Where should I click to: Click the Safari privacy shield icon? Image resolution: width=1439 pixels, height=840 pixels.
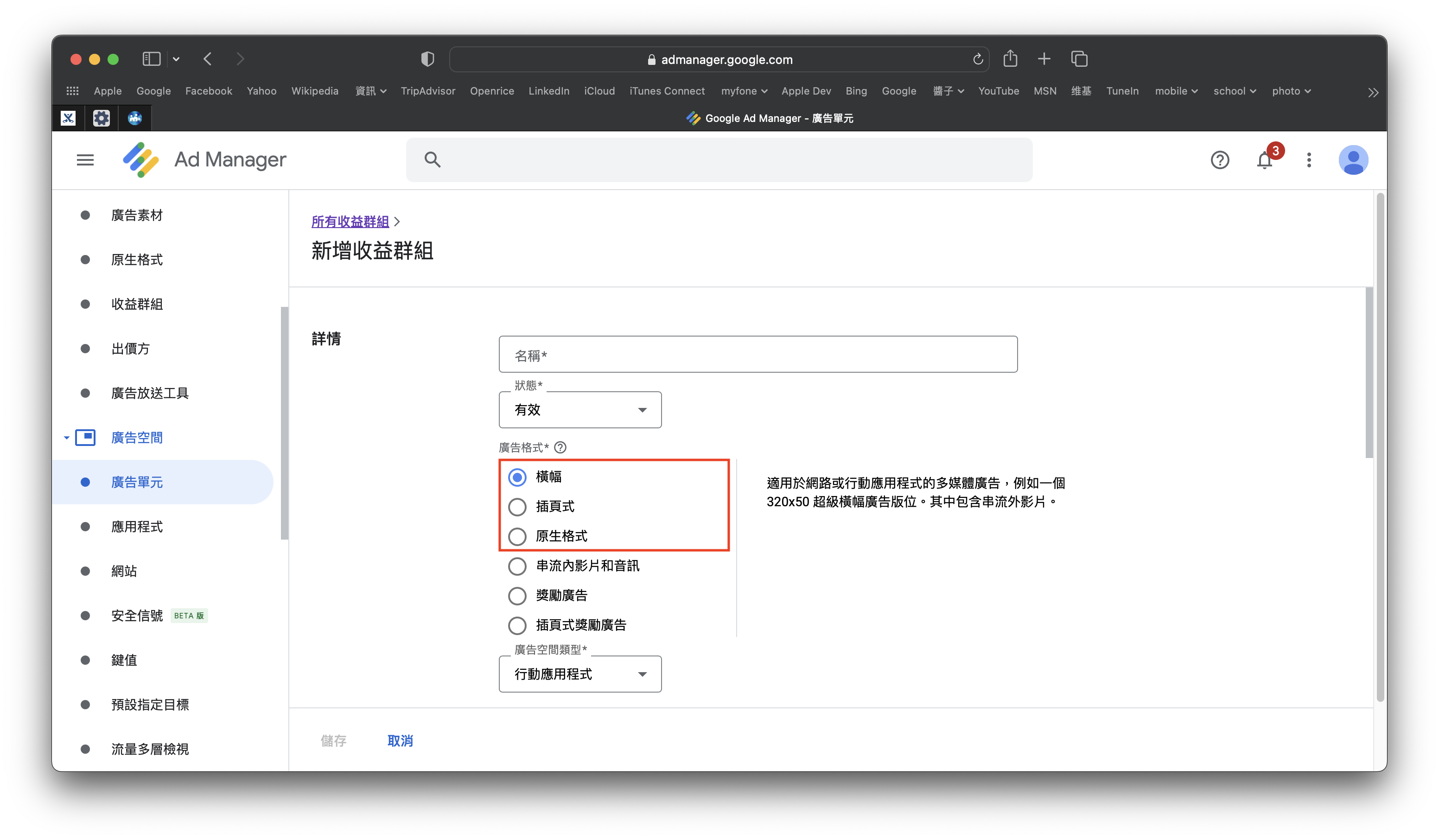click(427, 59)
